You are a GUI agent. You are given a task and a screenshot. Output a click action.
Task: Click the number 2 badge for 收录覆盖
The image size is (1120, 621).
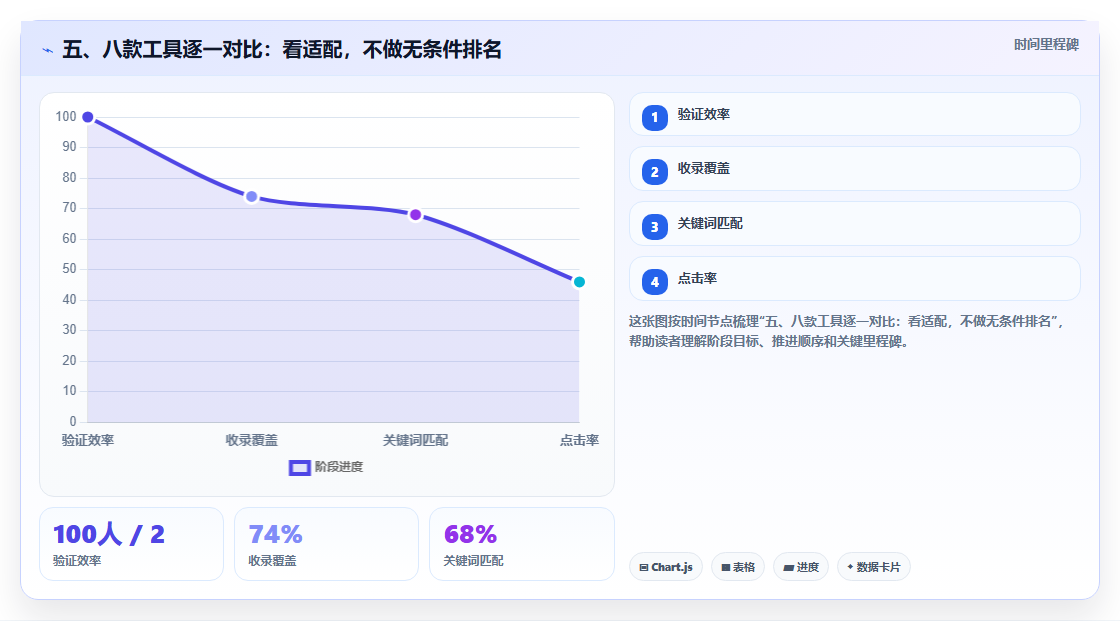pos(654,172)
